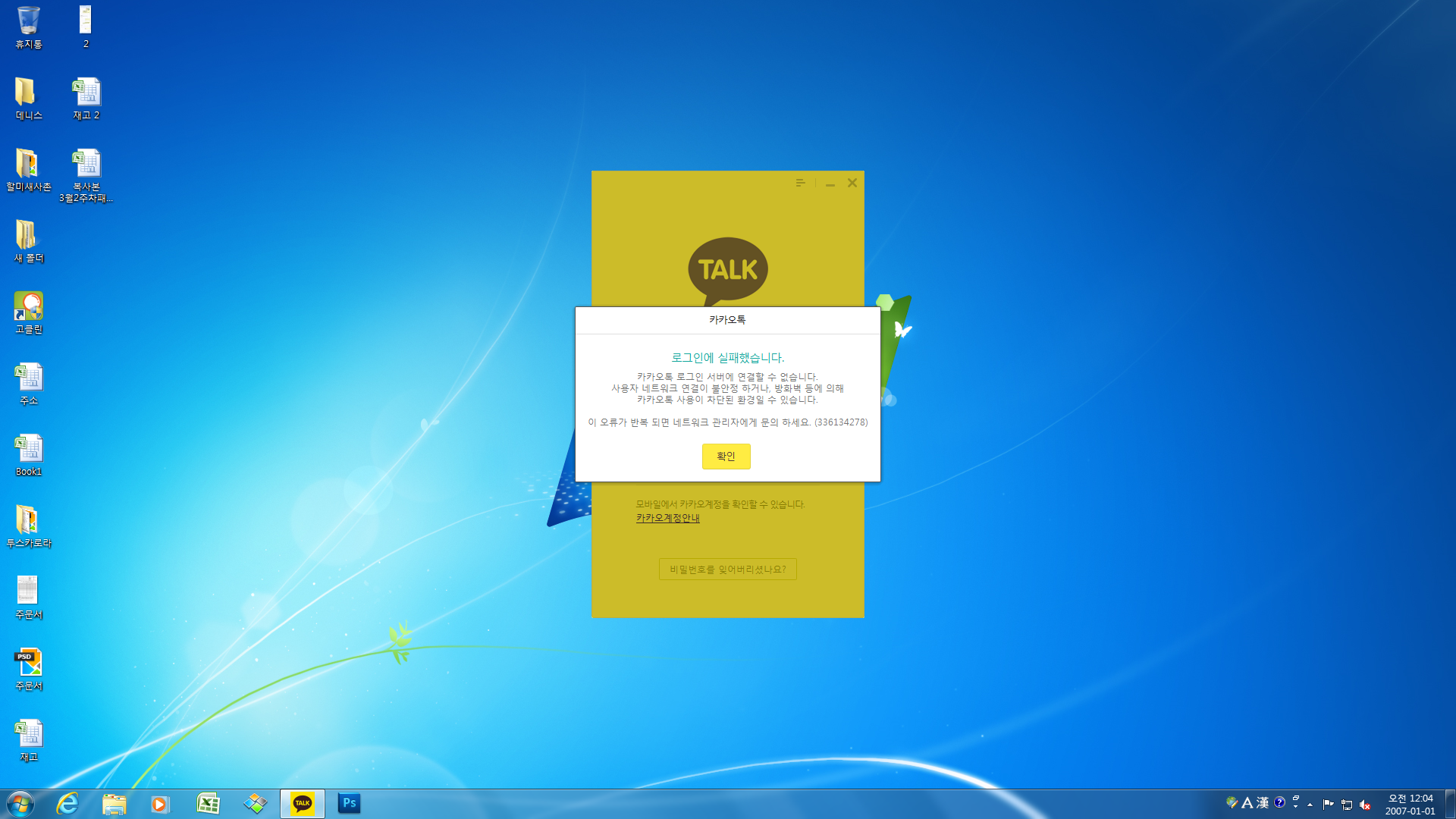Image resolution: width=1456 pixels, height=819 pixels.
Task: Click the 카카오톡 dialog title text
Action: (727, 320)
